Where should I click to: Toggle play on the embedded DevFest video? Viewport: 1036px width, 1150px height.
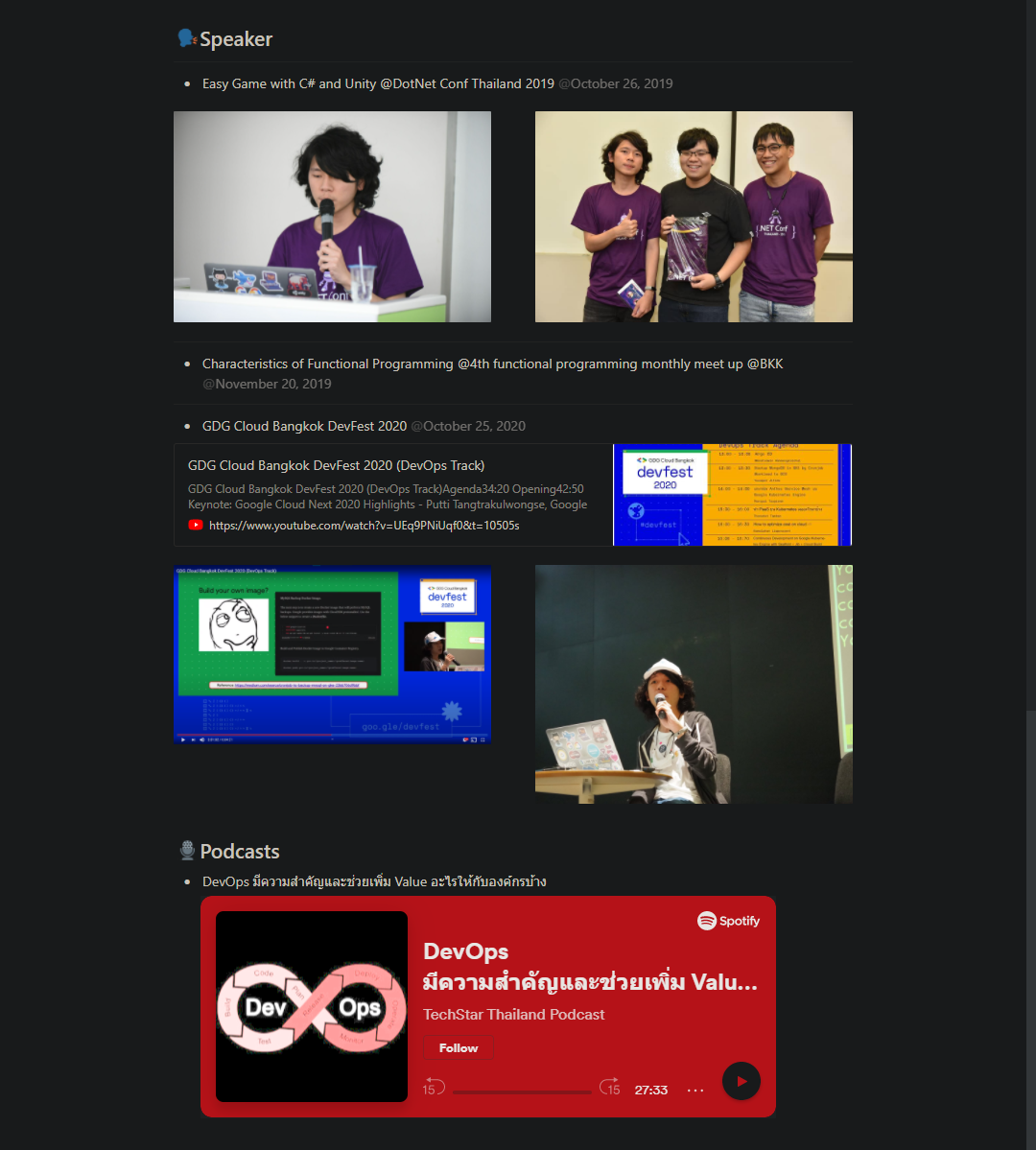pos(181,739)
